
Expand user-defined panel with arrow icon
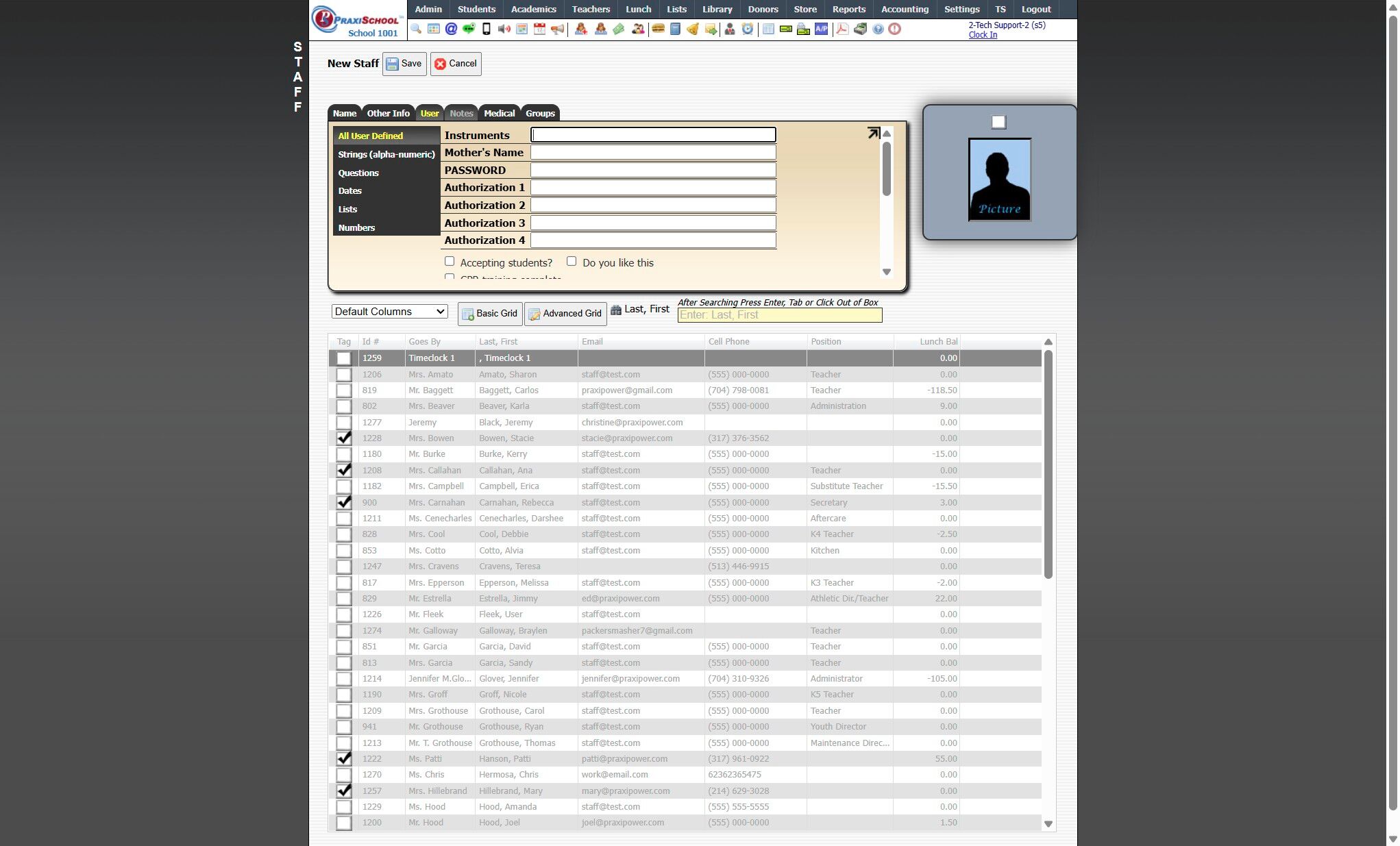(x=872, y=134)
